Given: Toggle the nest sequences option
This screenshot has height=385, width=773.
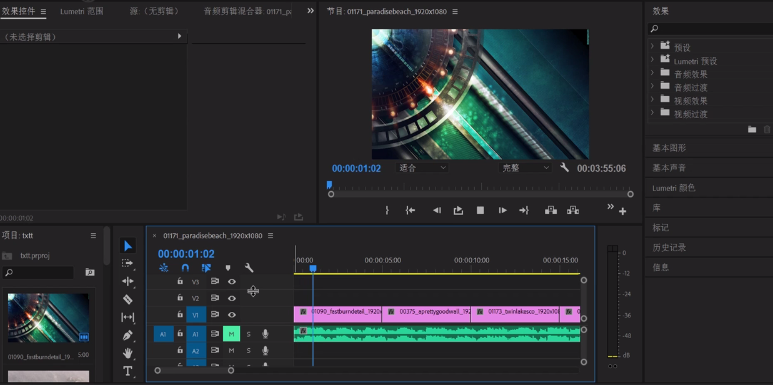Looking at the screenshot, I should click(164, 268).
